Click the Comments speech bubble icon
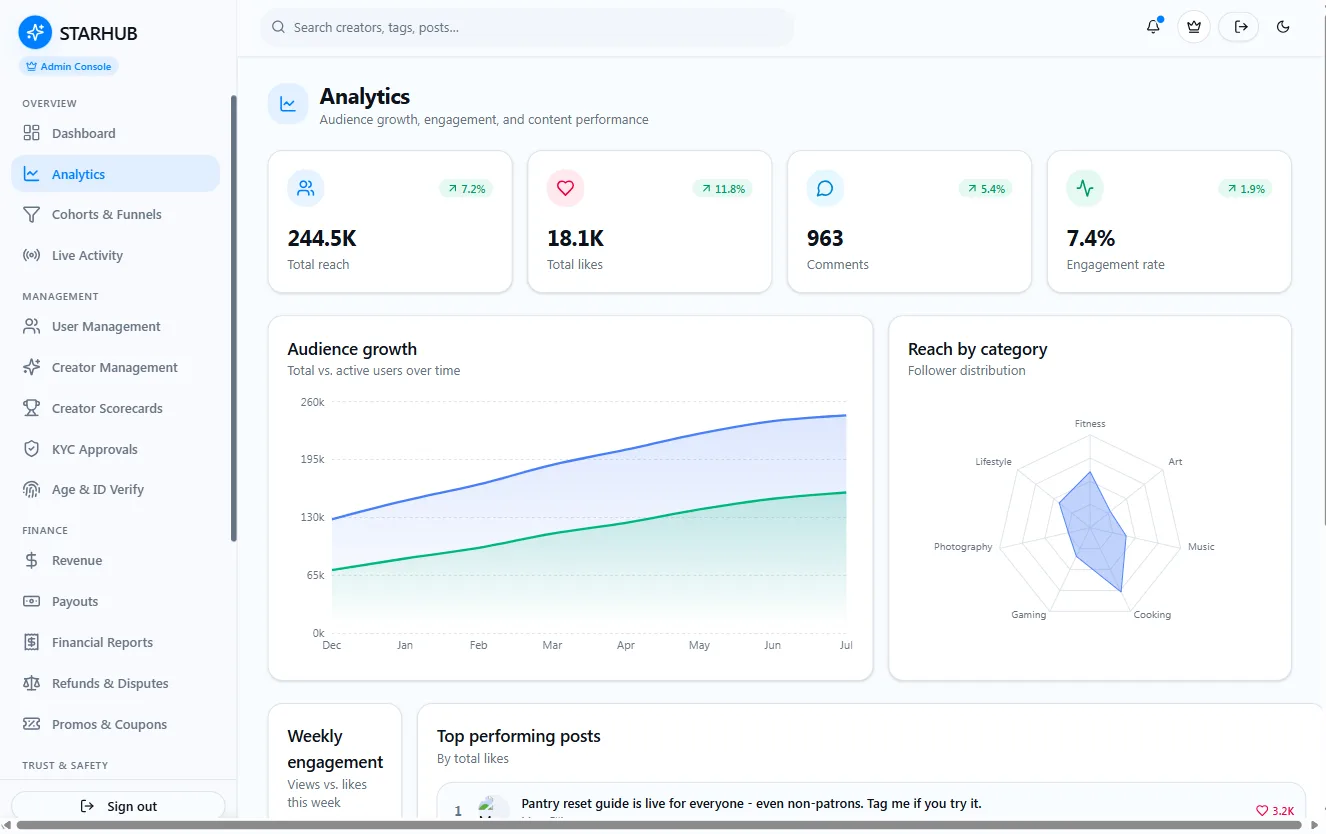Screen dimensions: 1326x834 pyautogui.click(x=825, y=188)
